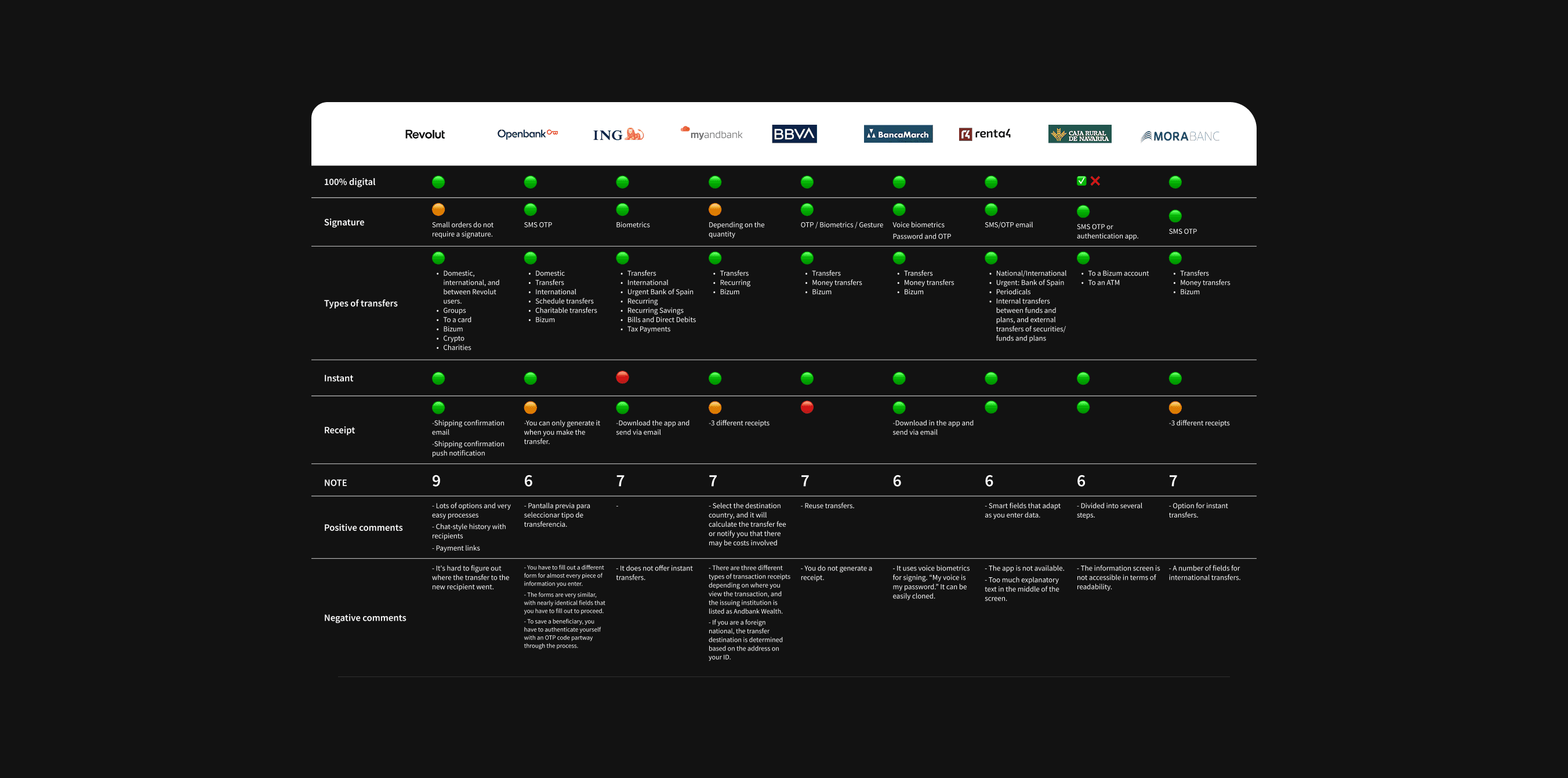The image size is (1568, 778).
Task: Click the Positive comments row label
Action: click(363, 527)
